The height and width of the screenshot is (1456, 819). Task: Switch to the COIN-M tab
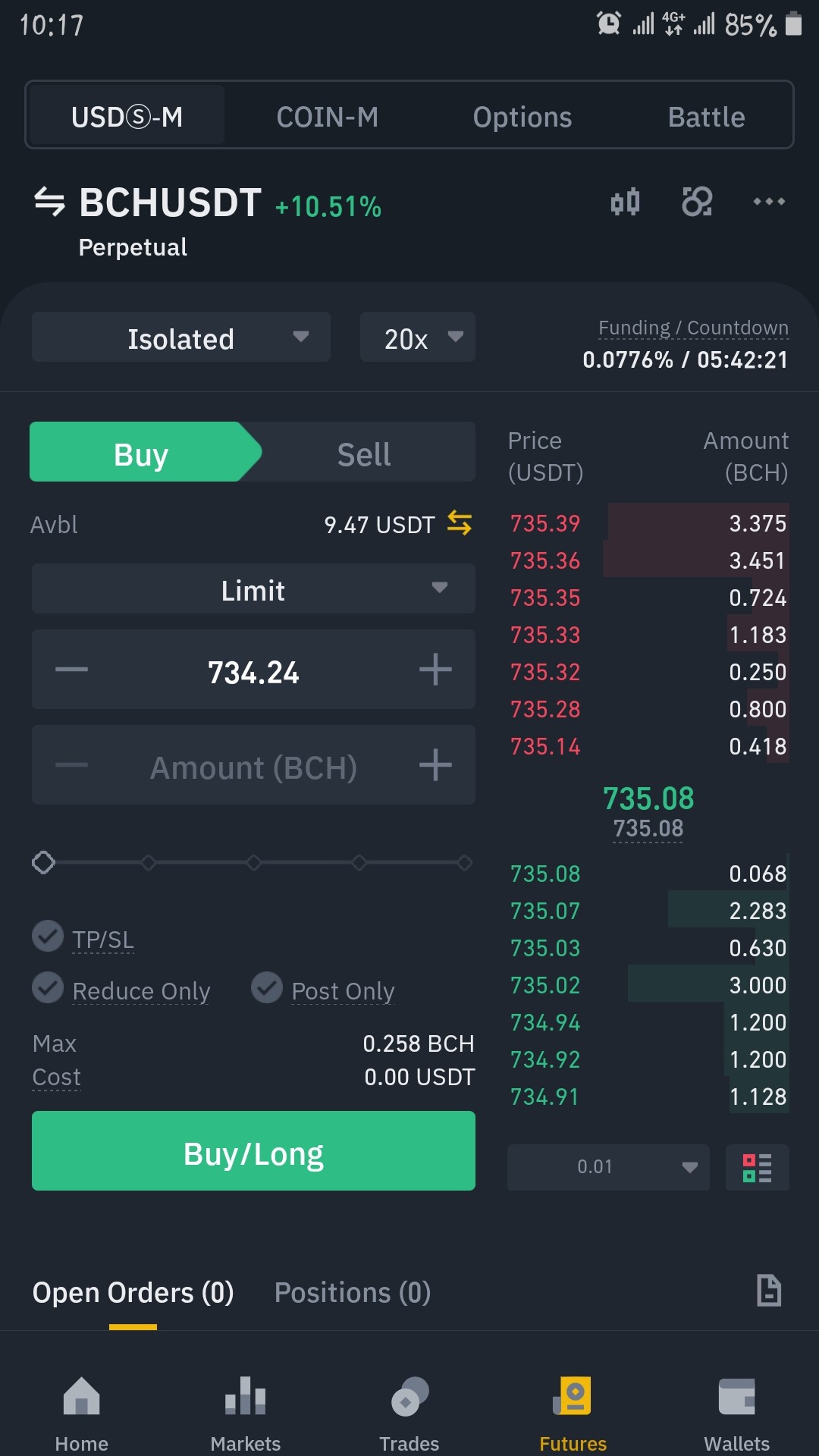coord(328,117)
